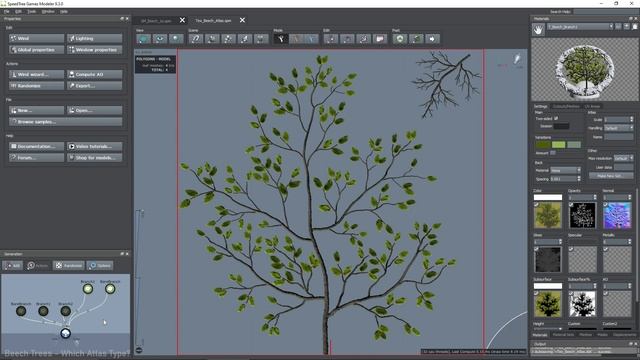Switch to the UV Areas tab
640x360 pixels.
(x=592, y=107)
